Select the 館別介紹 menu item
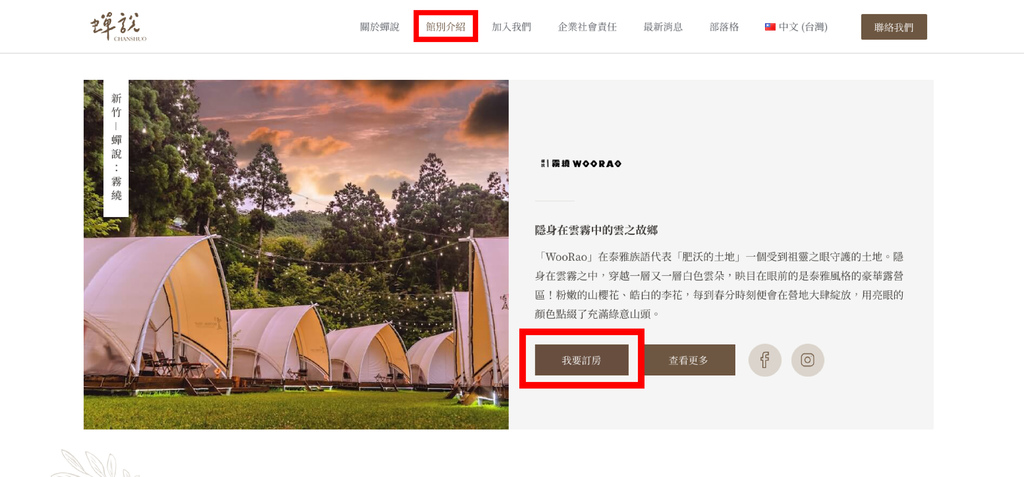Image resolution: width=1024 pixels, height=477 pixels. click(x=446, y=27)
